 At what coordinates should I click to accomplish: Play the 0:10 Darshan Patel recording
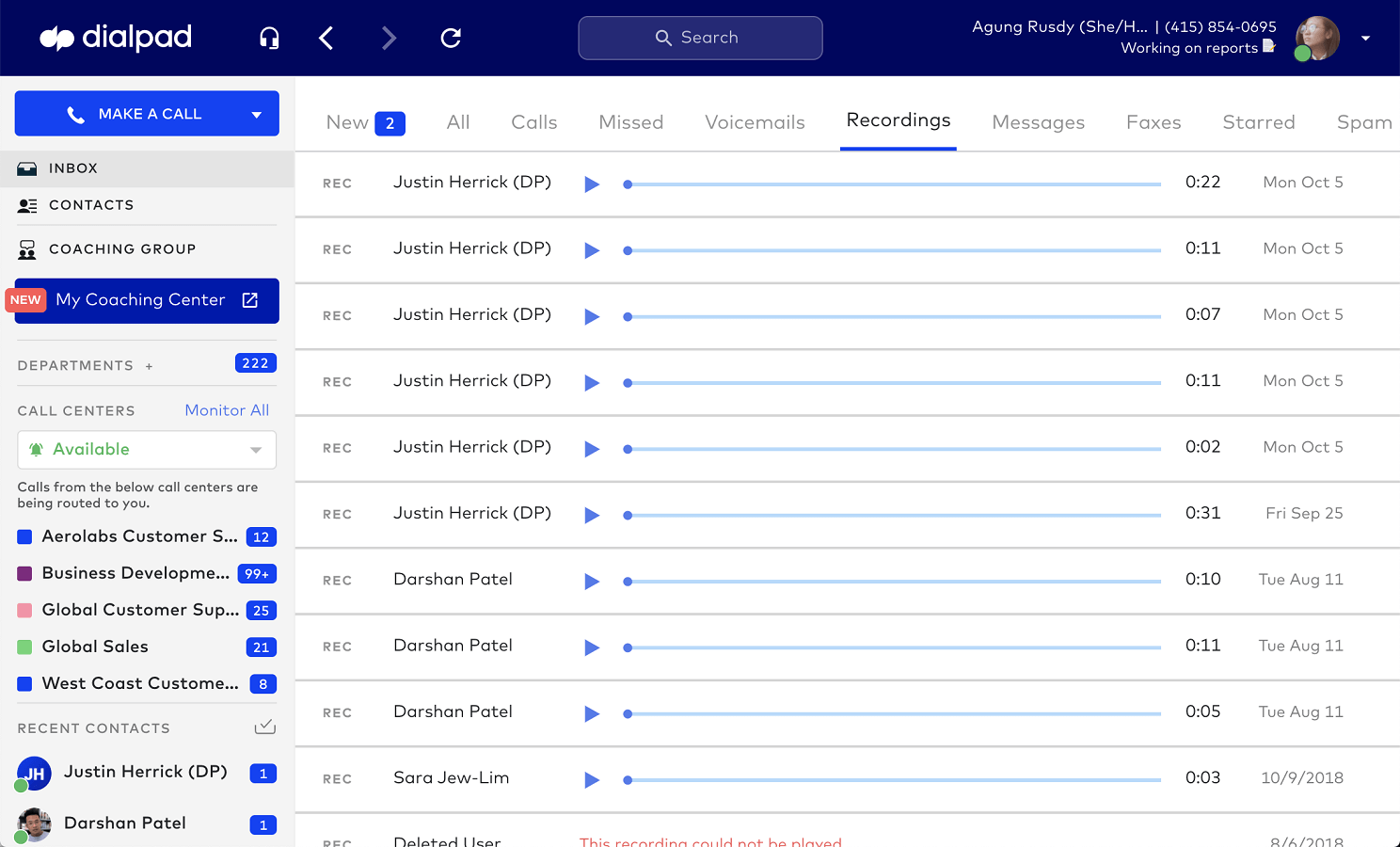tap(592, 581)
